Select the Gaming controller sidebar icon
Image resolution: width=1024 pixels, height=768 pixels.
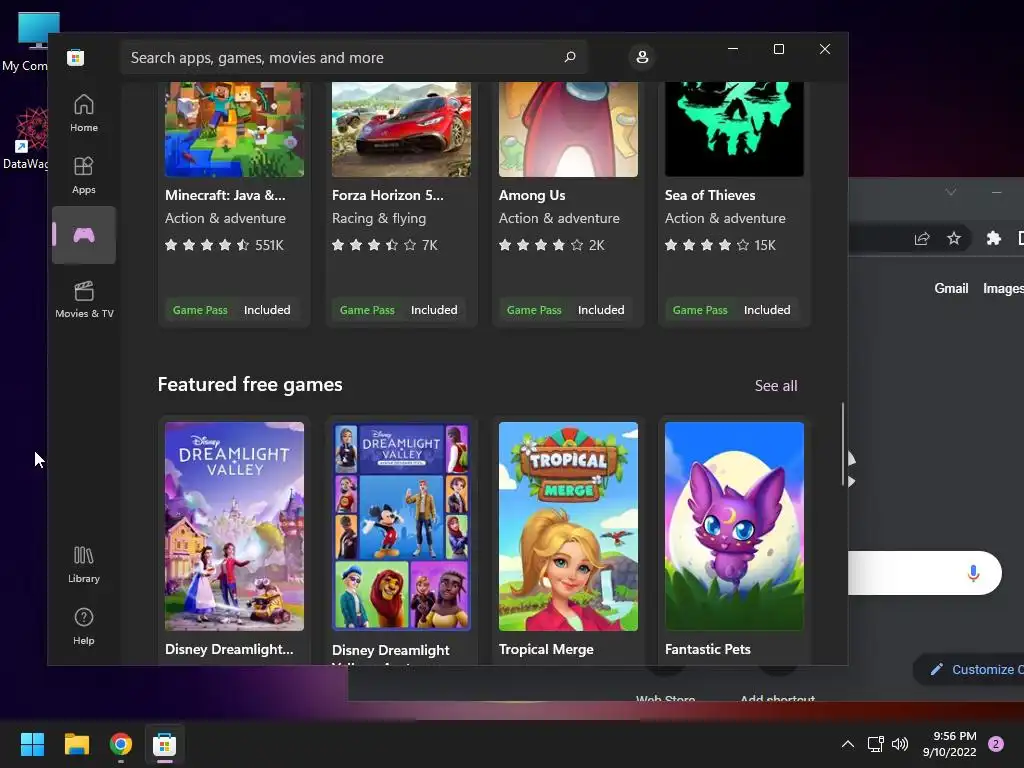[x=84, y=235]
